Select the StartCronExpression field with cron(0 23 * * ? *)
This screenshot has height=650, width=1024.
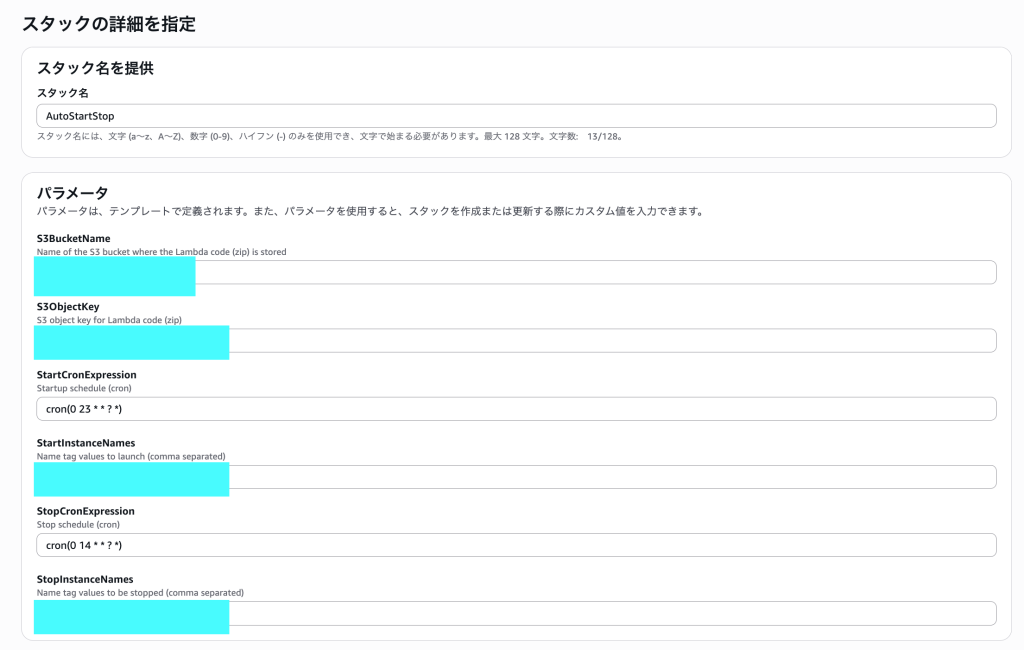[515, 409]
